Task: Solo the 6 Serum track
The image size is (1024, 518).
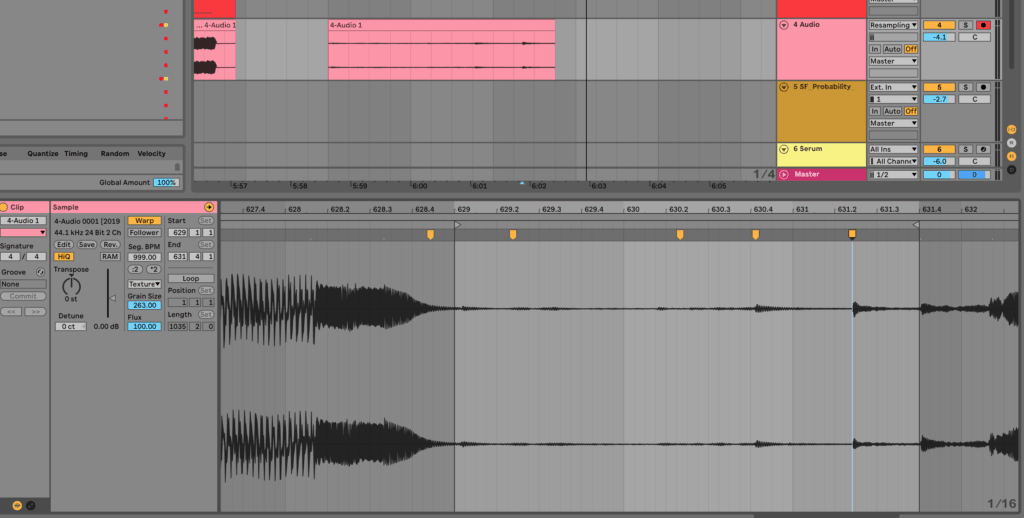Action: [966, 149]
